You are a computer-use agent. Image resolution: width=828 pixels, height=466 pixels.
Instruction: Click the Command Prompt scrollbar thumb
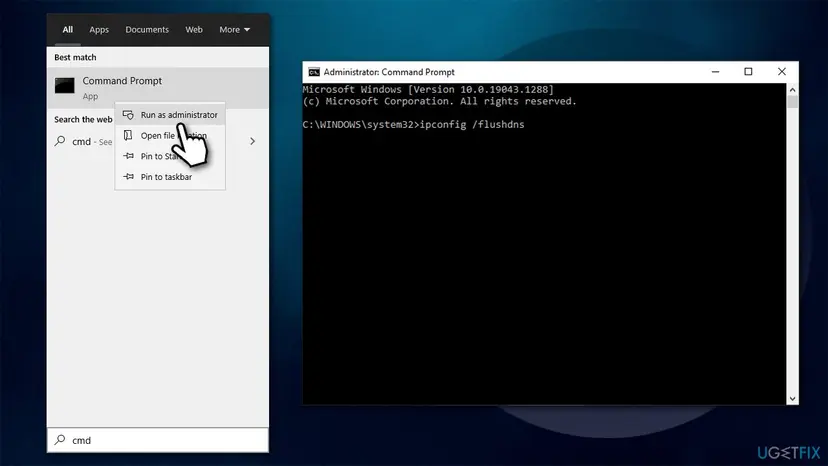pos(792,102)
